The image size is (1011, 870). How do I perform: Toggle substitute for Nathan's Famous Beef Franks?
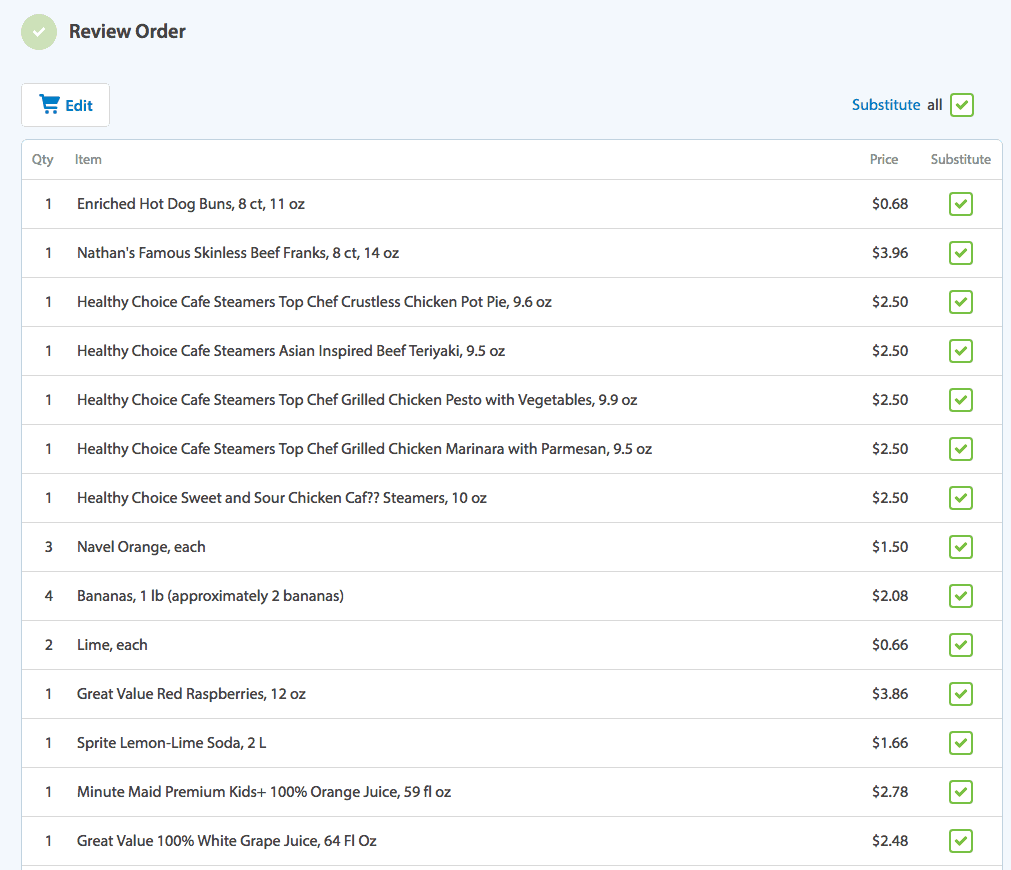click(x=960, y=253)
